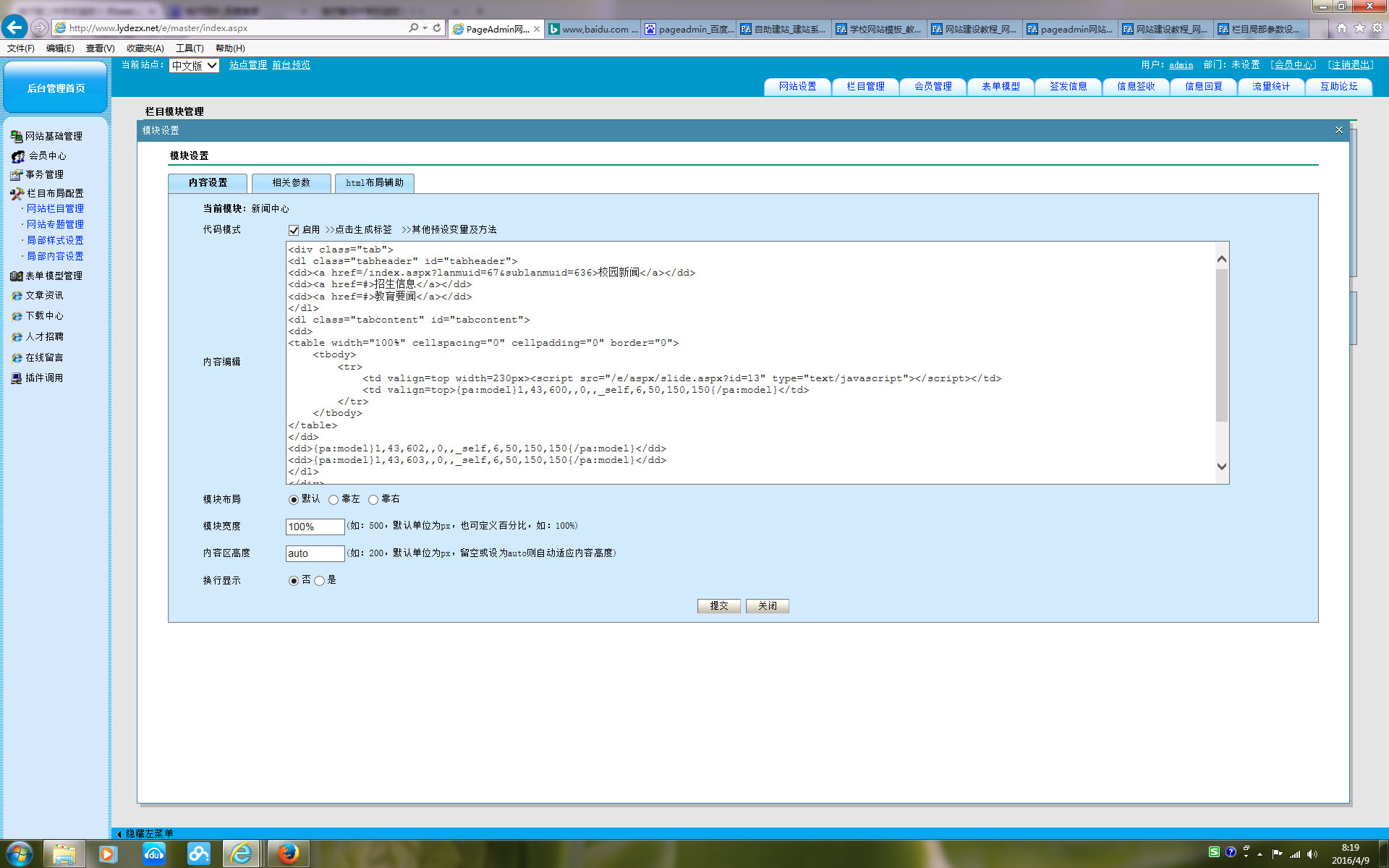The width and height of the screenshot is (1389, 868).
Task: Click the 栏目布局配置 tools icon
Action: pos(17,193)
